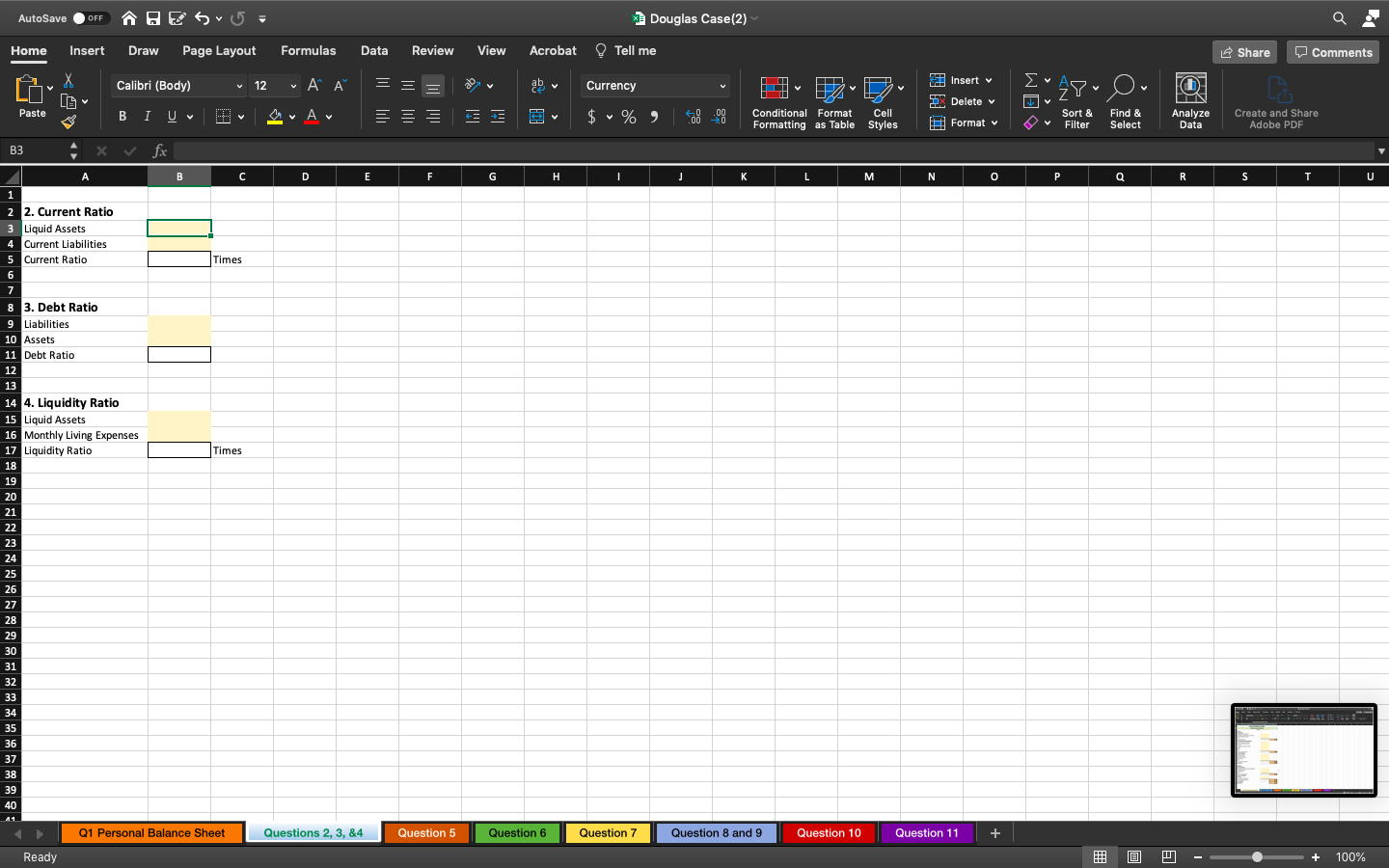Open the Comments pane
Image resolution: width=1389 pixels, height=868 pixels.
1333,52
